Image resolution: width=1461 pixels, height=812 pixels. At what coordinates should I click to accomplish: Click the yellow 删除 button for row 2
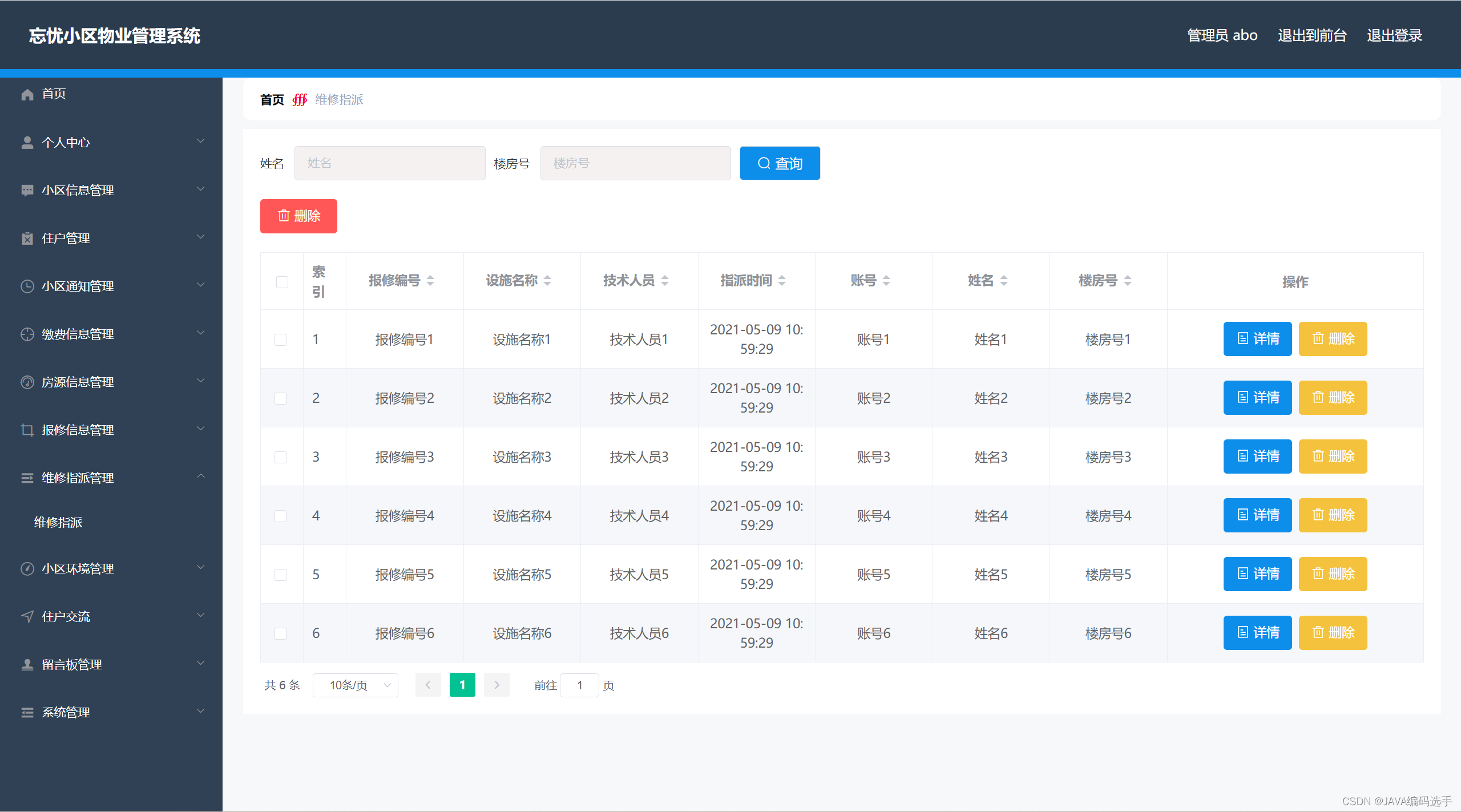(x=1333, y=398)
